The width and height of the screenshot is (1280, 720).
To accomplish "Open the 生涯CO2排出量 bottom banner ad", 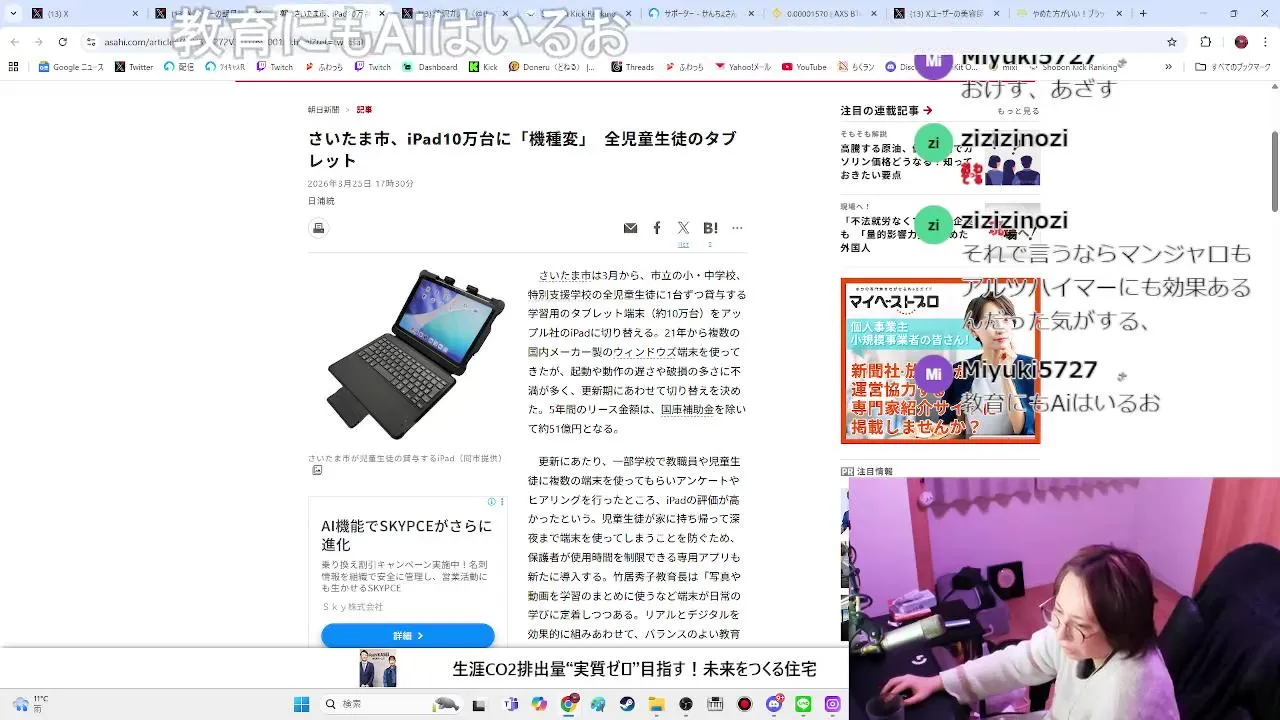I will tap(589, 669).
